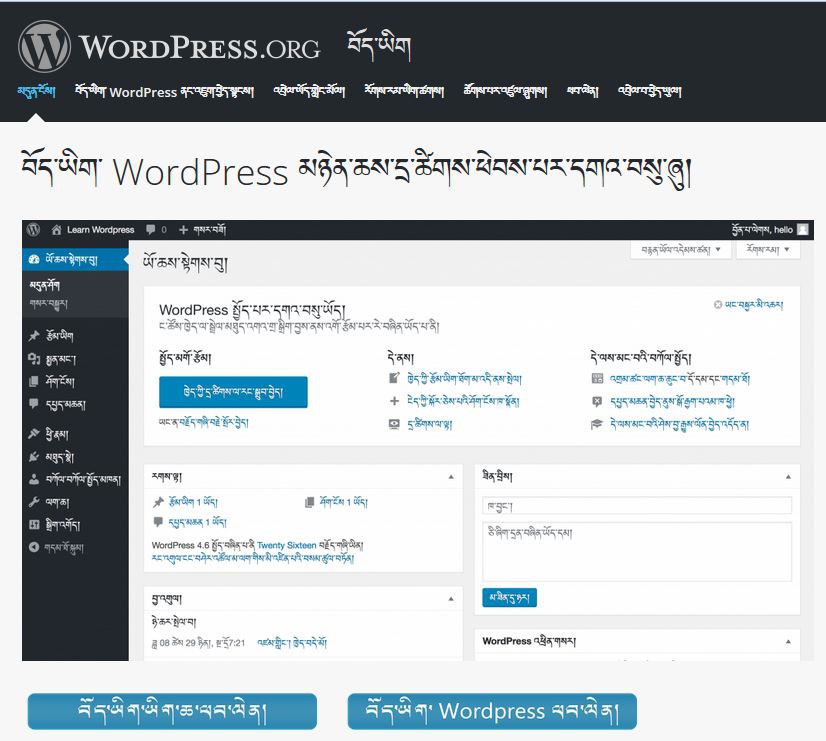Focus the Quick Draft content text area
826x741 pixels.
click(637, 551)
